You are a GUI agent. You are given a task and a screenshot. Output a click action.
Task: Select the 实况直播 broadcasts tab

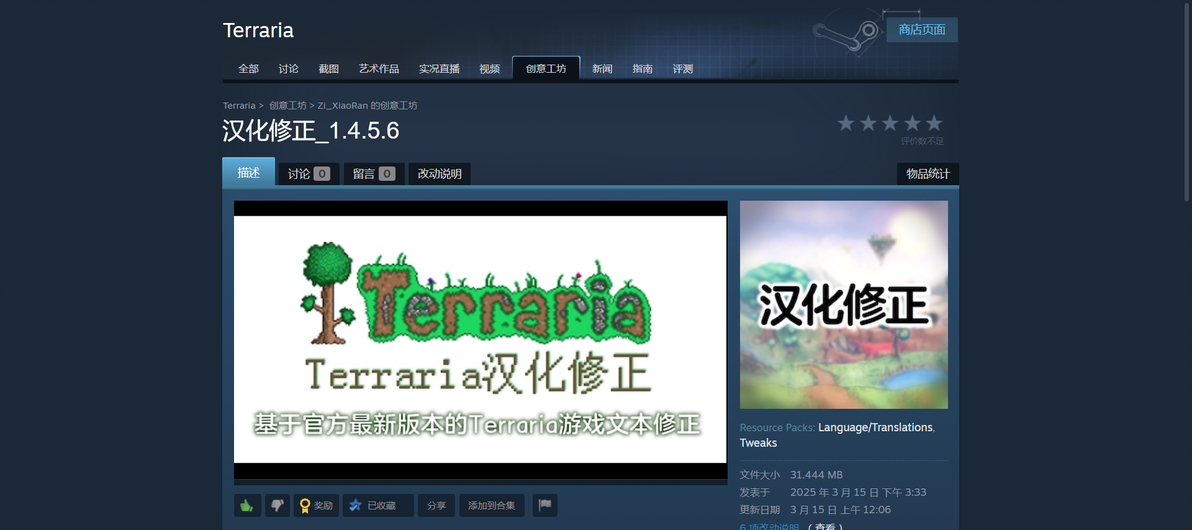tap(439, 68)
